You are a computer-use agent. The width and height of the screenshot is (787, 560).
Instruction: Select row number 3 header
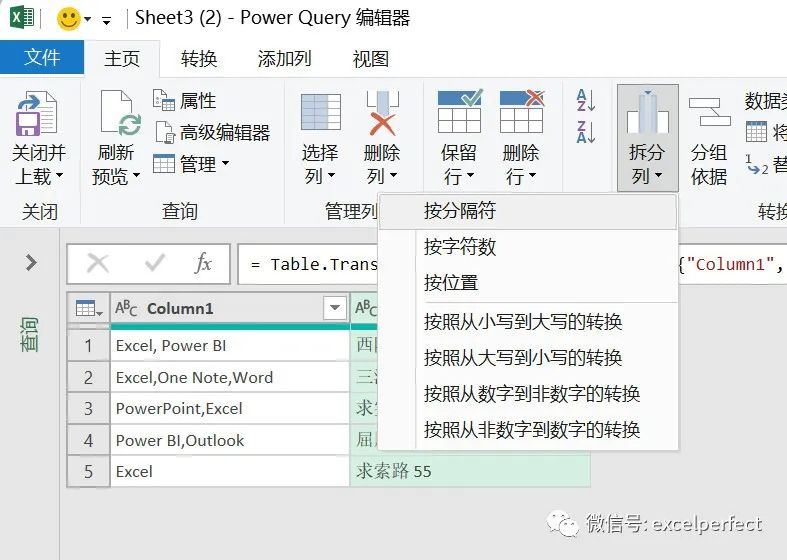point(88,408)
